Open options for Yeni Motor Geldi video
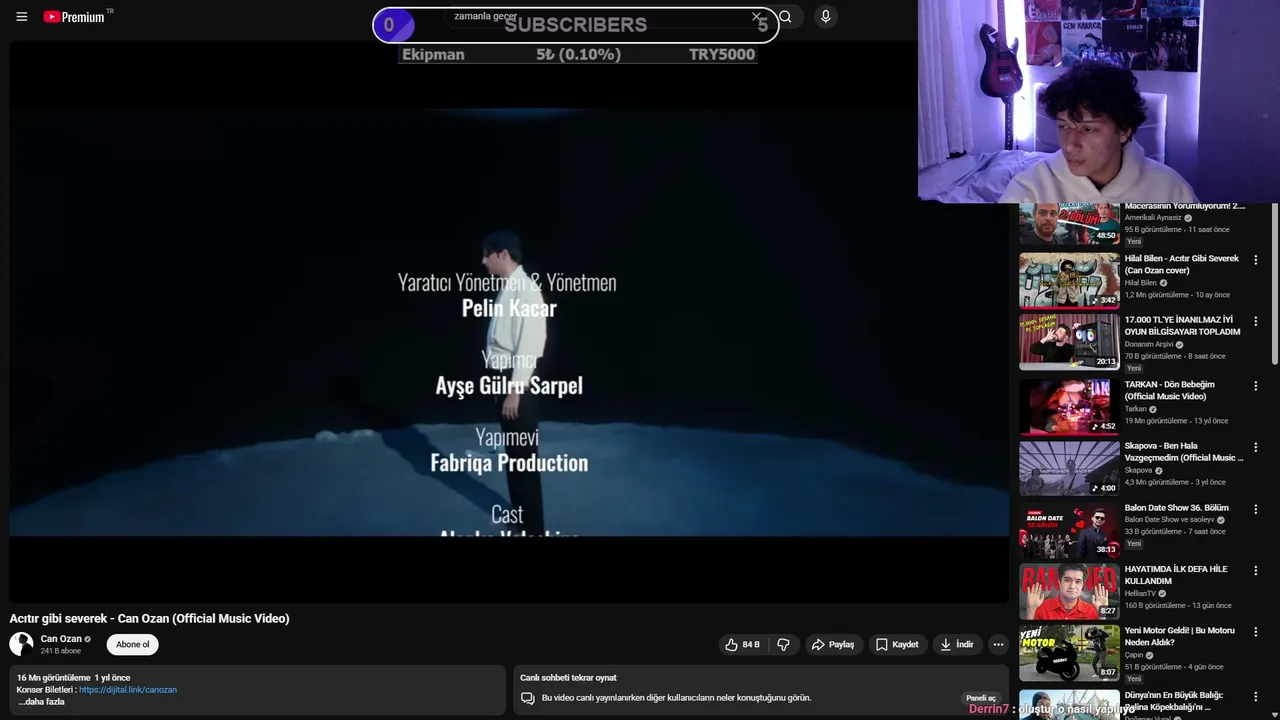Image resolution: width=1280 pixels, height=720 pixels. pos(1256,632)
